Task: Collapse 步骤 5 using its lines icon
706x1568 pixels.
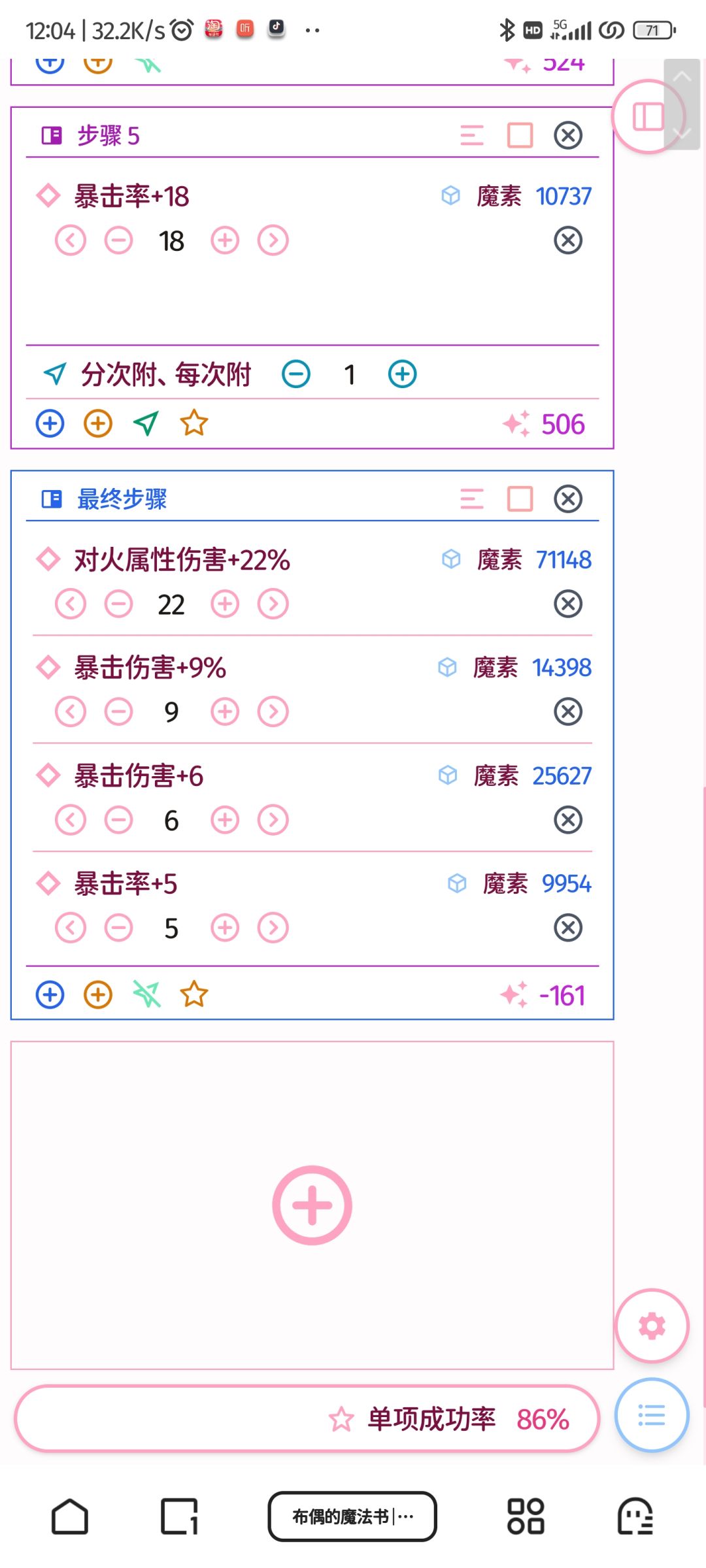Action: point(471,136)
